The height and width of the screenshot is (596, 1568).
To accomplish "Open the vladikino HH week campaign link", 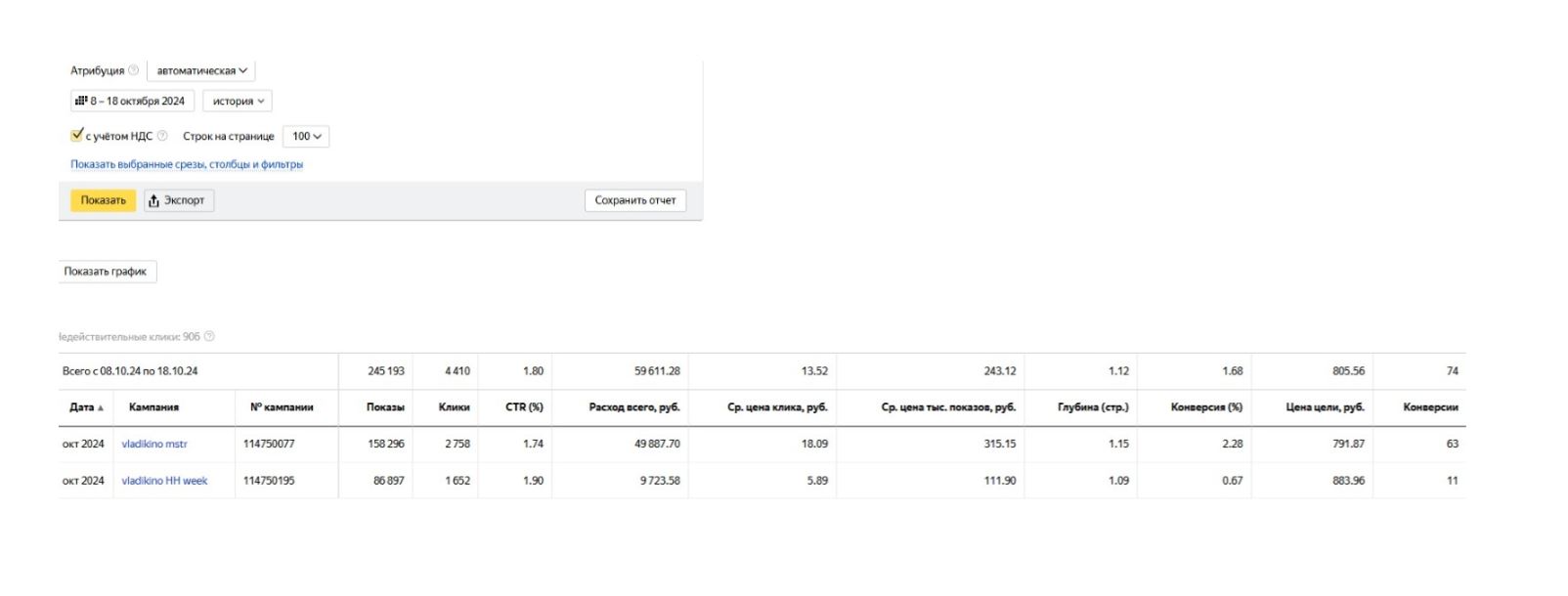I will pos(164,481).
